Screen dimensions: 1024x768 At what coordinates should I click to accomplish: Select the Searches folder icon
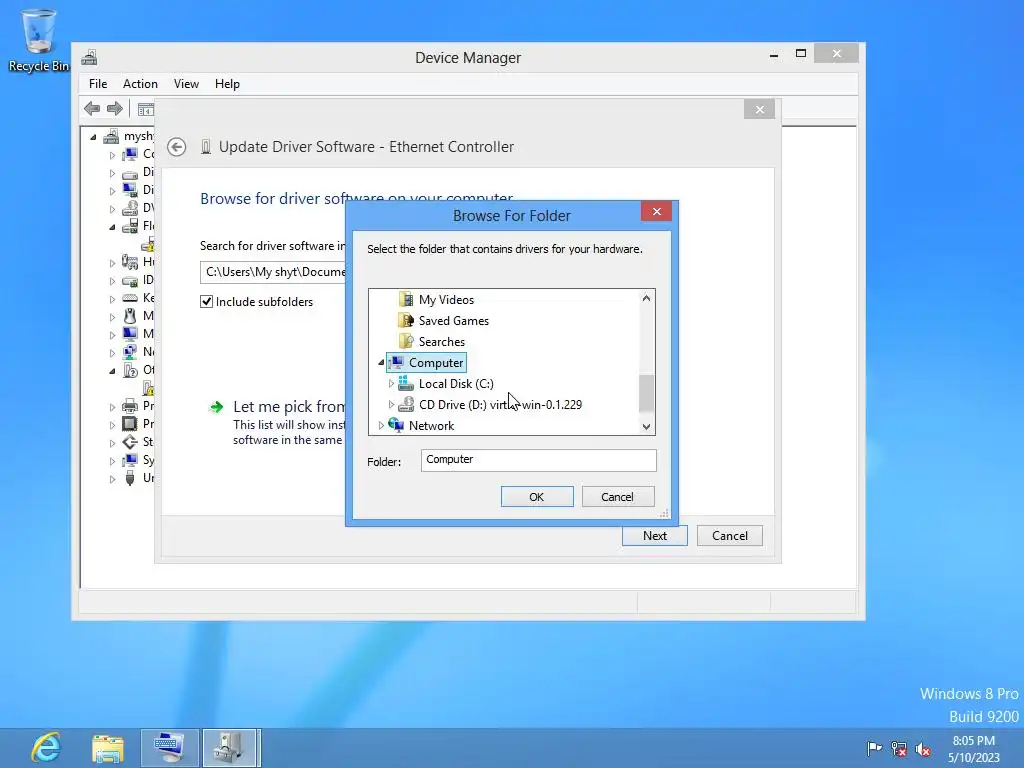(x=406, y=342)
